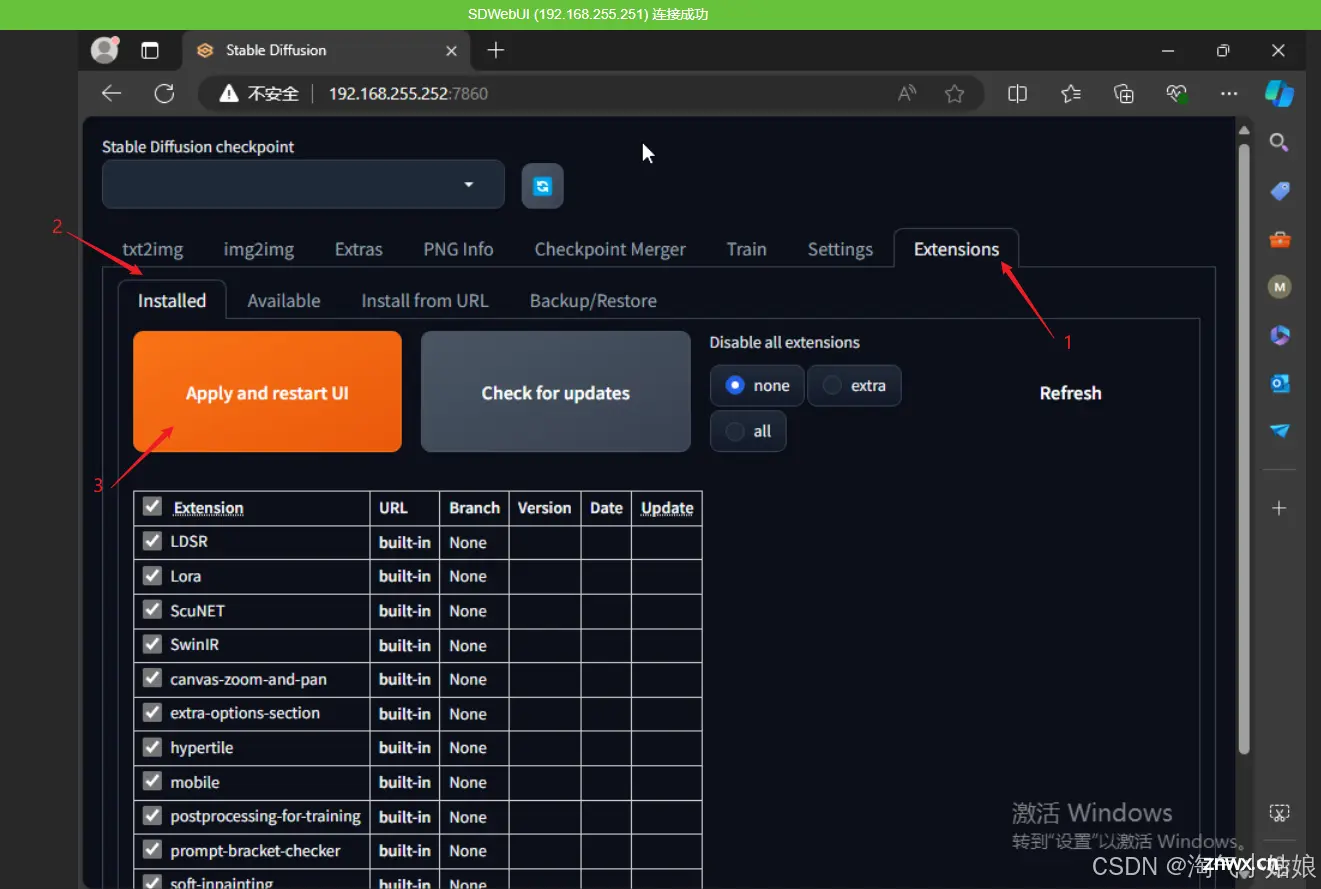Open the Backup/Restore sub-tab
The image size is (1321, 889).
point(593,300)
